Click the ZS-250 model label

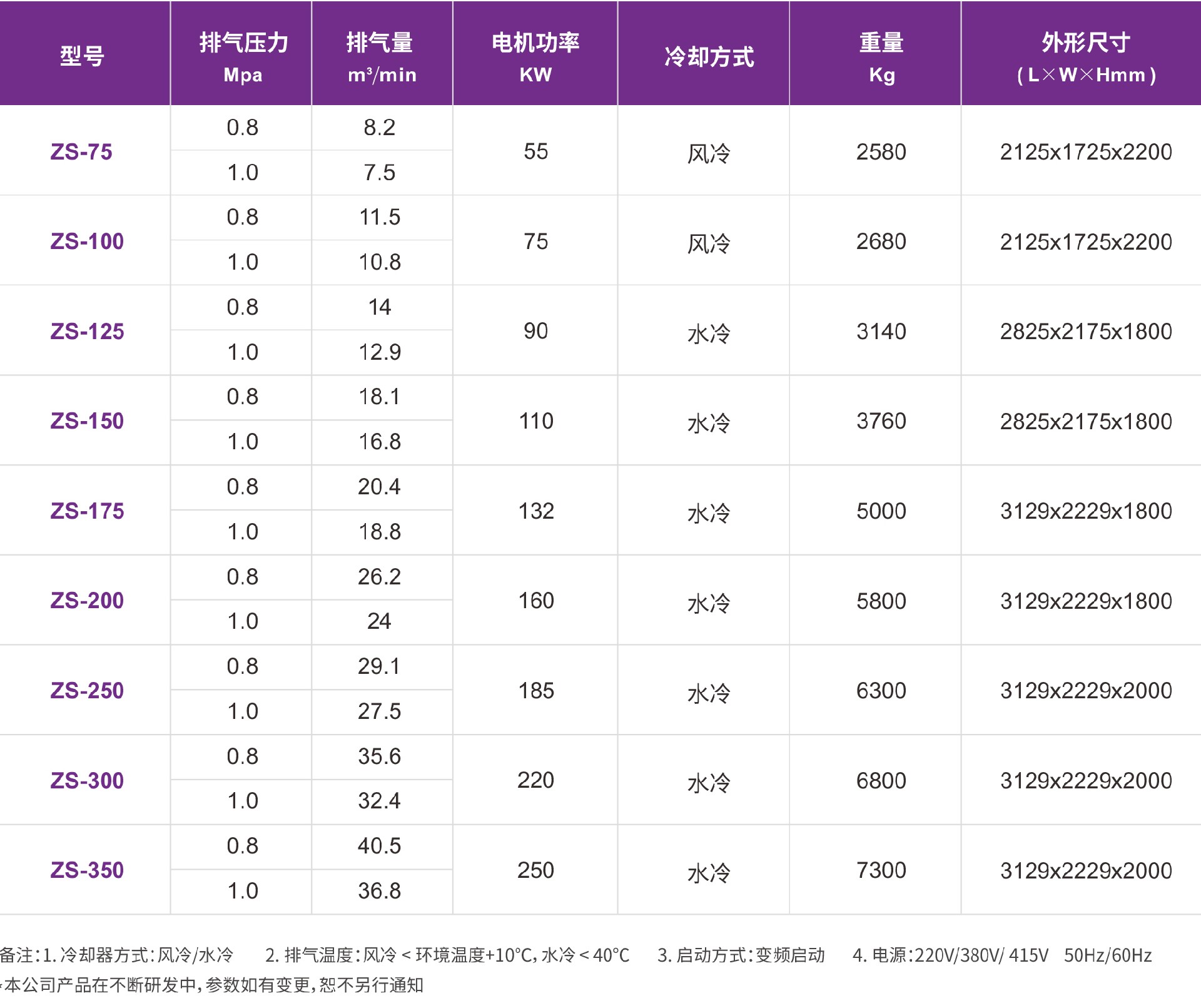pyautogui.click(x=87, y=691)
